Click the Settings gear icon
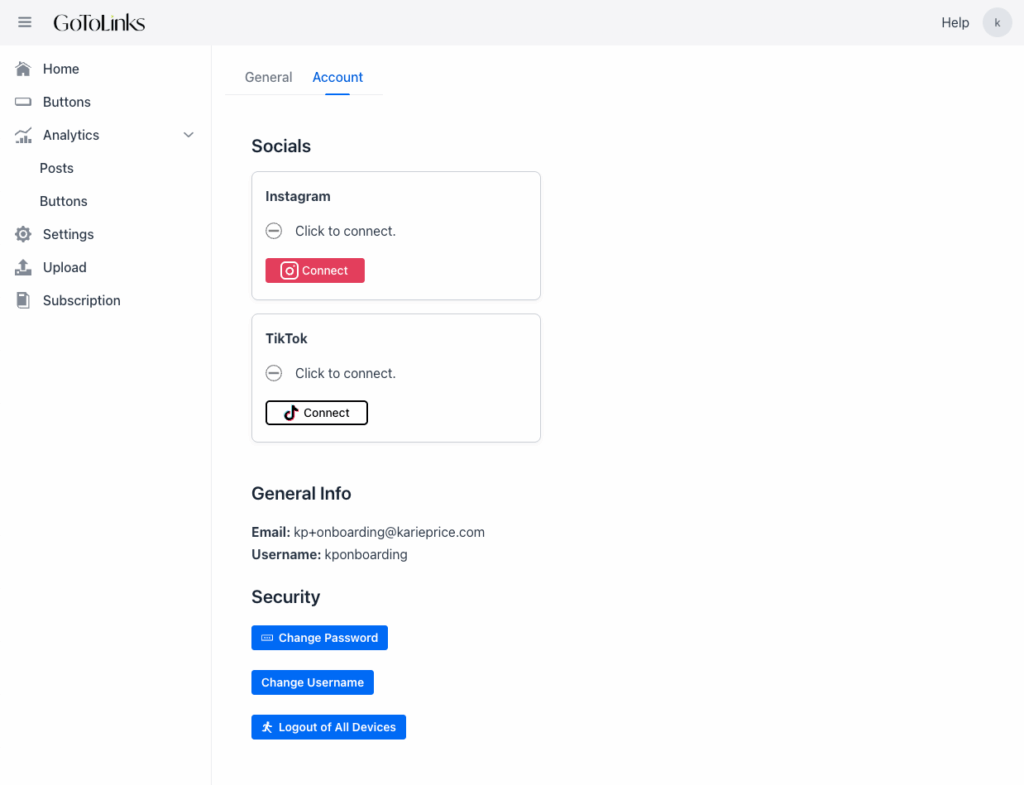The width and height of the screenshot is (1024, 785). pyautogui.click(x=23, y=234)
